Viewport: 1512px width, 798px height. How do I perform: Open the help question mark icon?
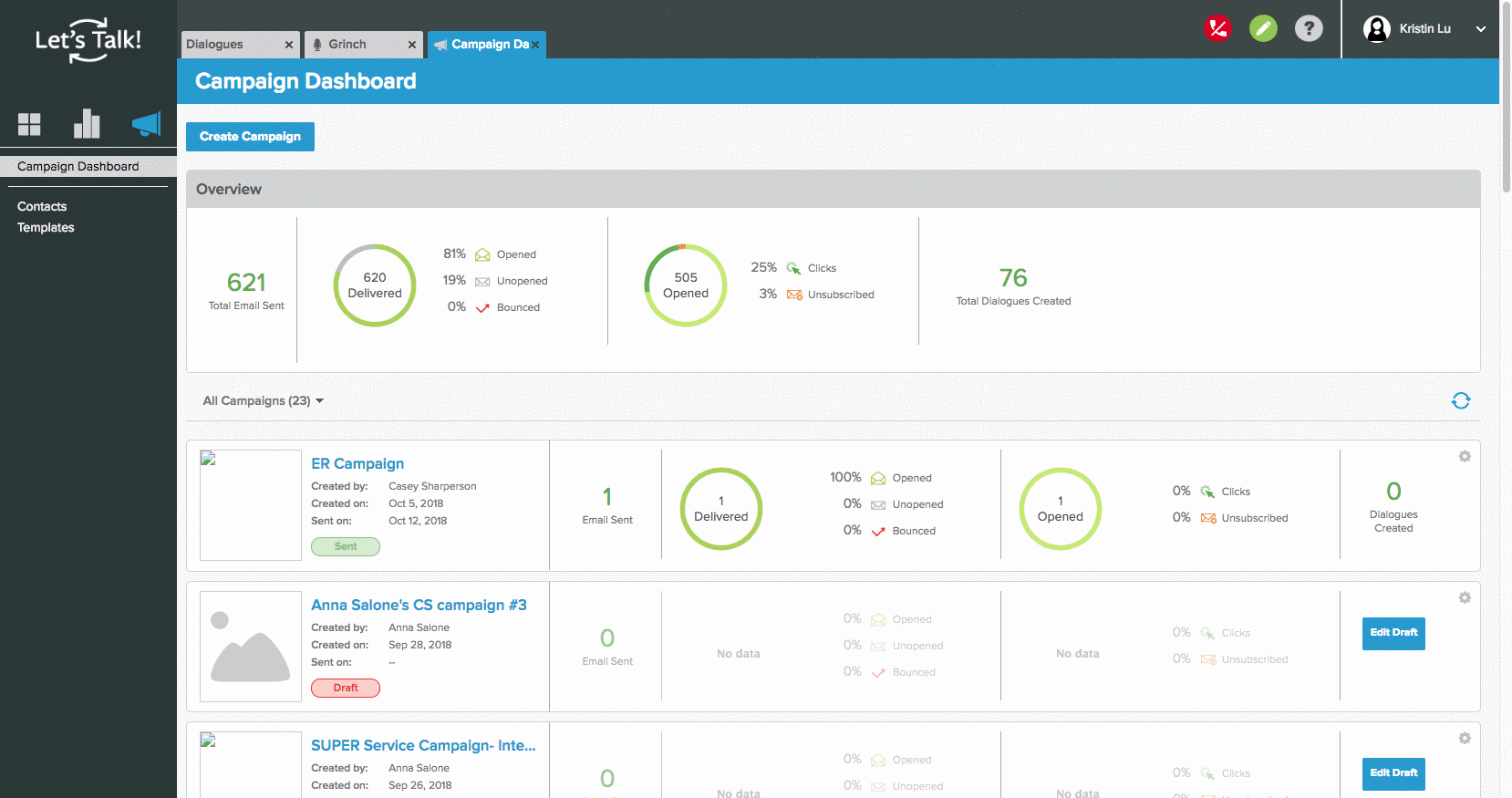click(x=1309, y=29)
